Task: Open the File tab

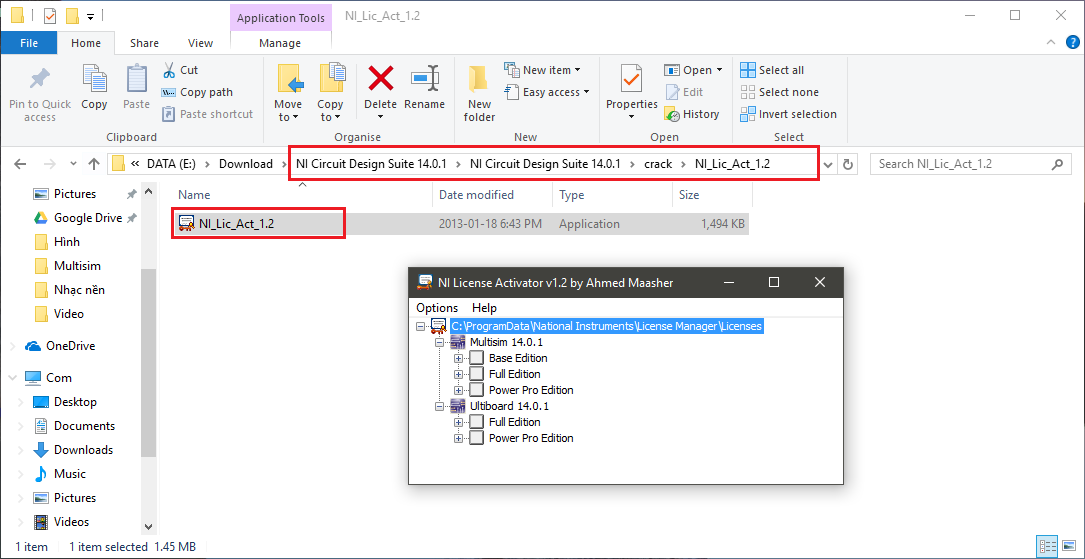Action: click(29, 43)
